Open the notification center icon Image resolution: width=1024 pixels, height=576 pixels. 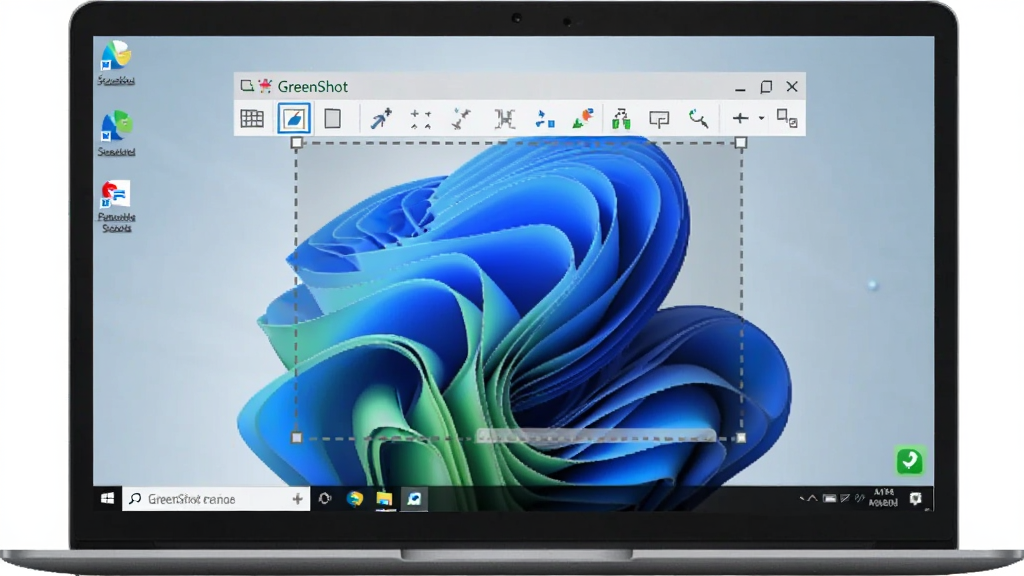point(916,499)
